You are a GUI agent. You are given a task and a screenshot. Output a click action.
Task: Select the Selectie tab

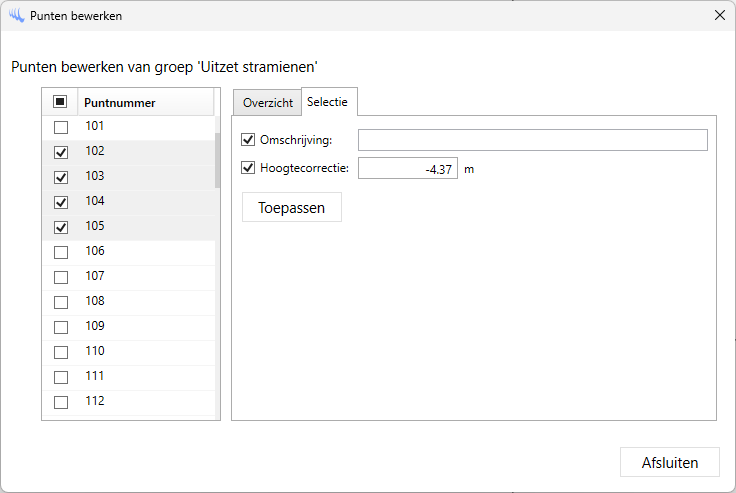[x=329, y=102]
